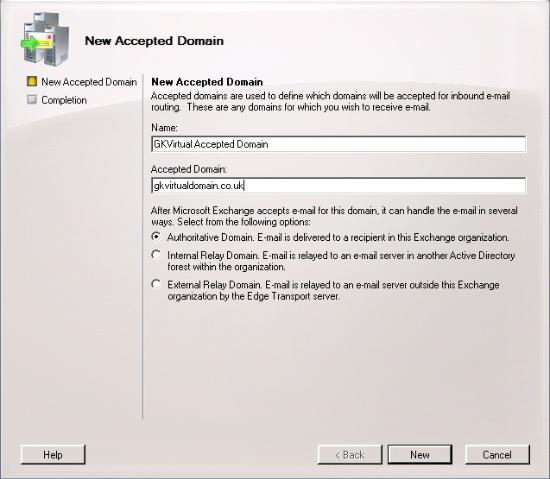This screenshot has width=550, height=479.
Task: Click the mail server wizard icon
Action: [x=45, y=39]
